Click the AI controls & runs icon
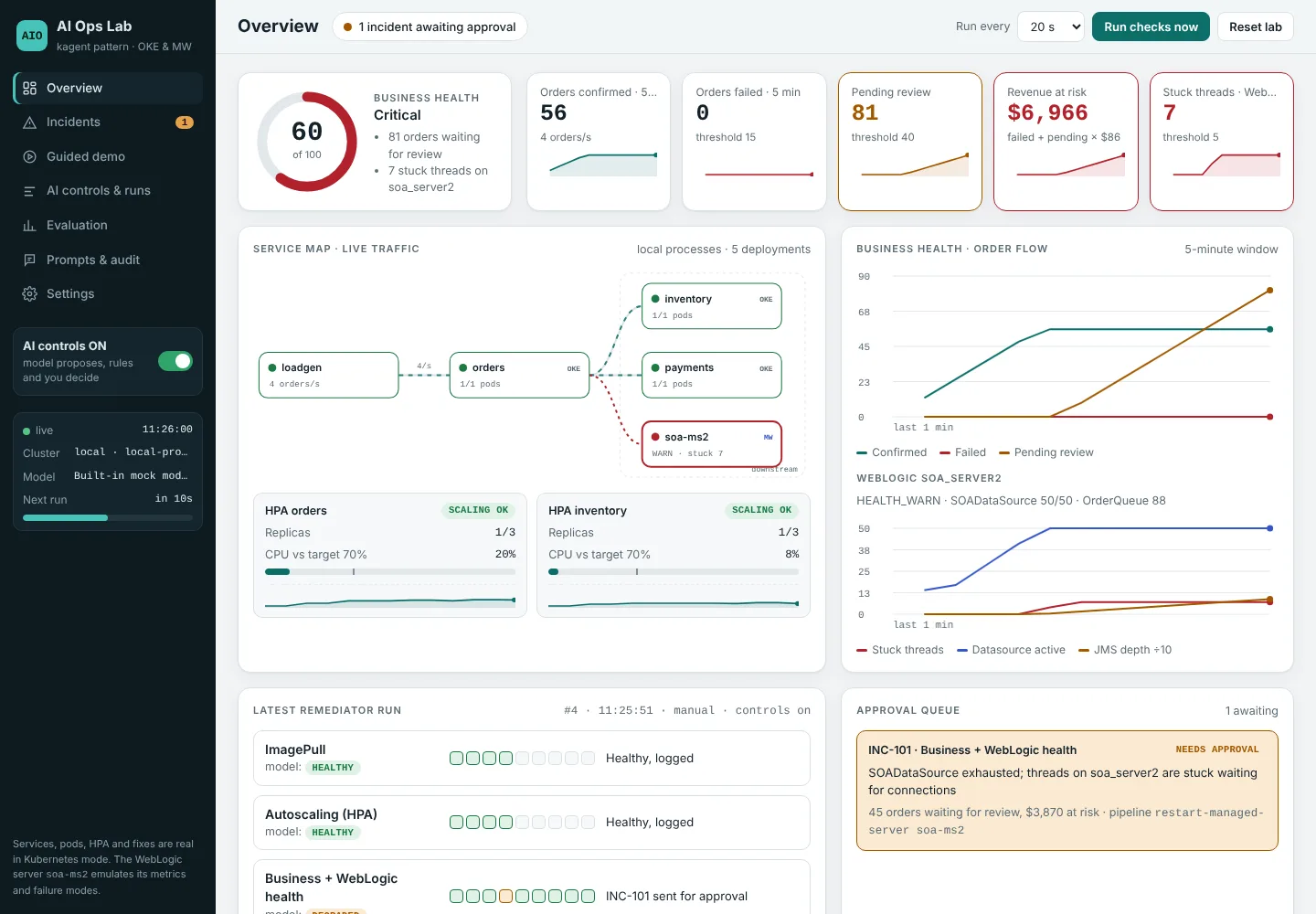The width and height of the screenshot is (1316, 914). pos(30,191)
